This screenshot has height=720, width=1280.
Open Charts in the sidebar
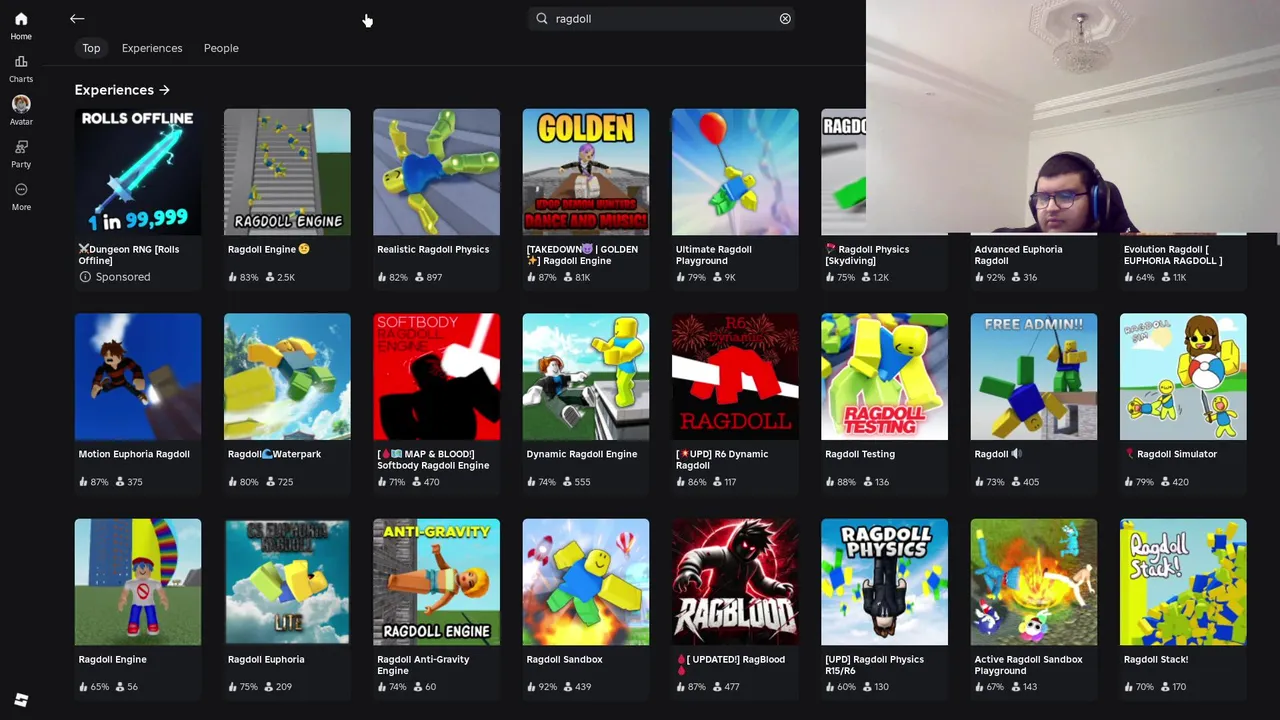[x=21, y=69]
